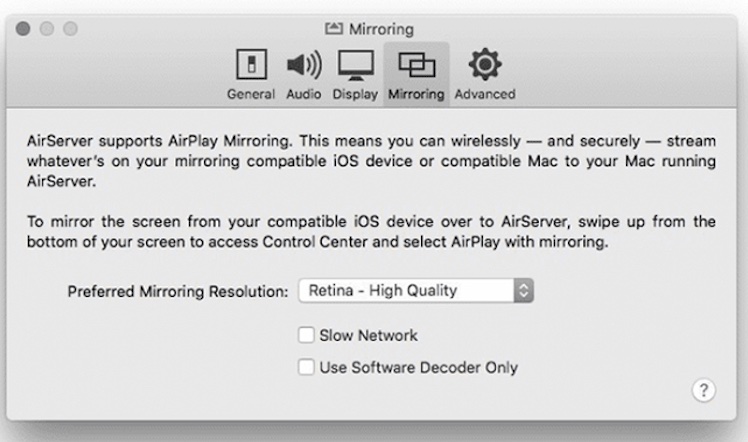
Task: Open the Preferred Mirroring Resolution dropdown
Action: pos(416,291)
